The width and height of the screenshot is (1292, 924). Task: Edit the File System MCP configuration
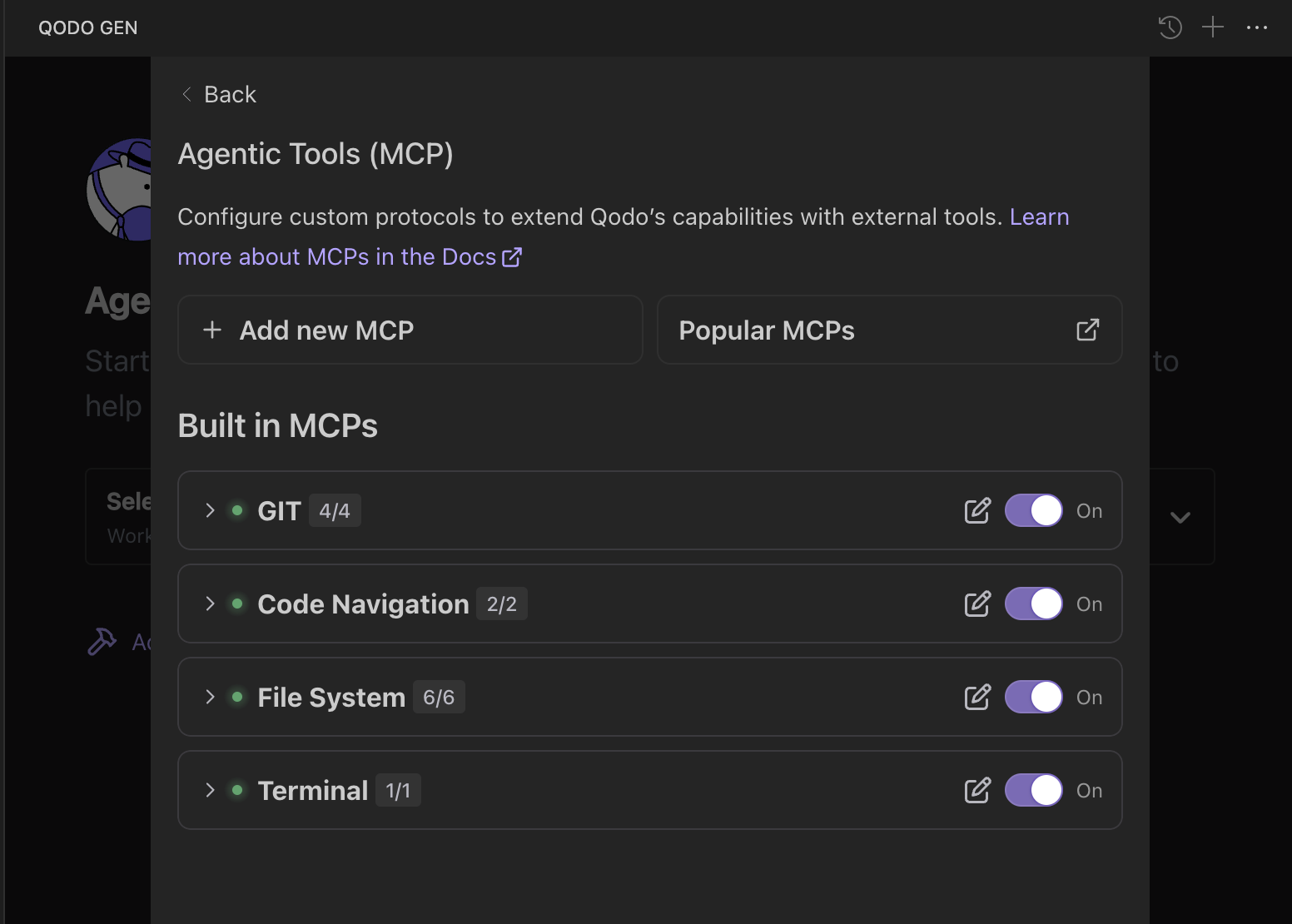click(977, 697)
